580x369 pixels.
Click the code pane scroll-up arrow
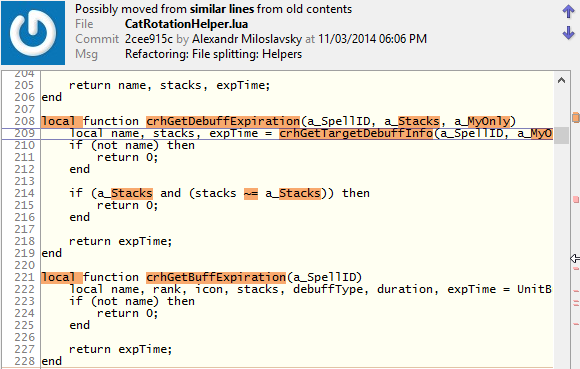[x=561, y=80]
